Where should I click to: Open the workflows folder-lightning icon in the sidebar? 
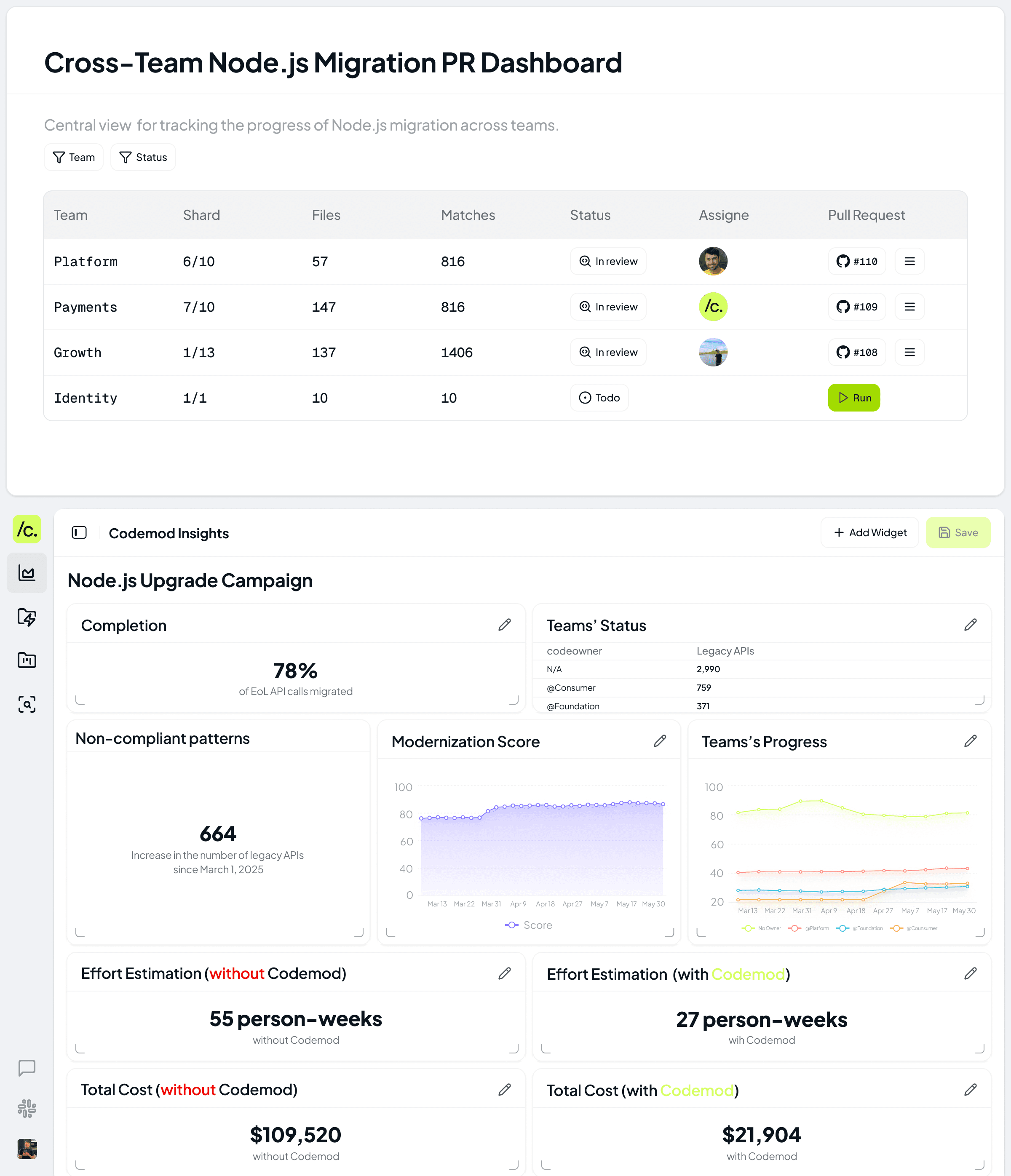tap(27, 617)
